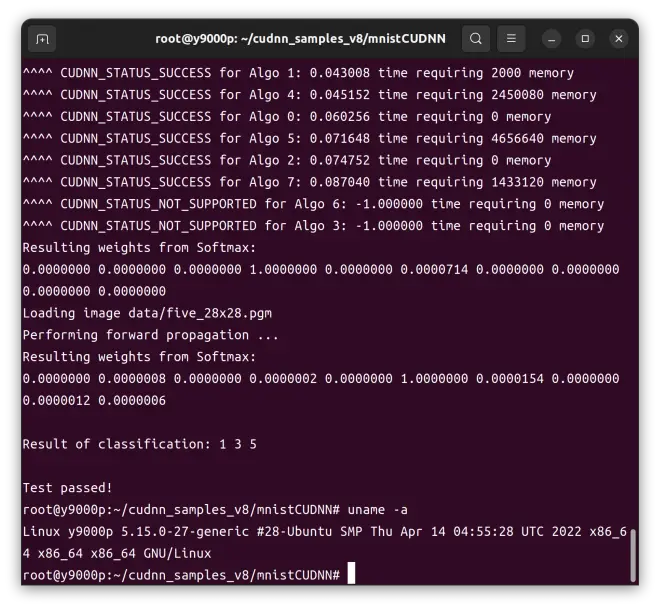Close the terminal window
This screenshot has height=609, width=660.
(x=619, y=39)
